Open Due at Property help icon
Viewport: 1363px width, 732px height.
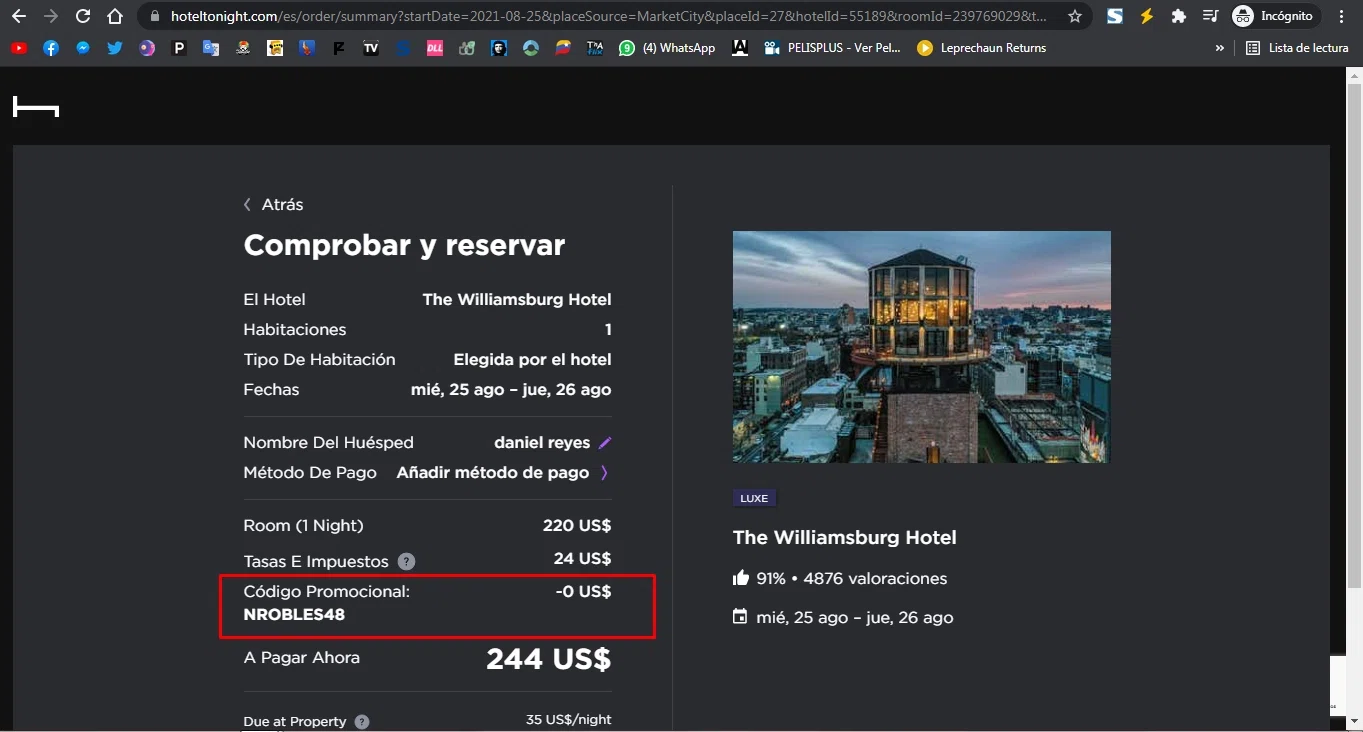point(362,722)
